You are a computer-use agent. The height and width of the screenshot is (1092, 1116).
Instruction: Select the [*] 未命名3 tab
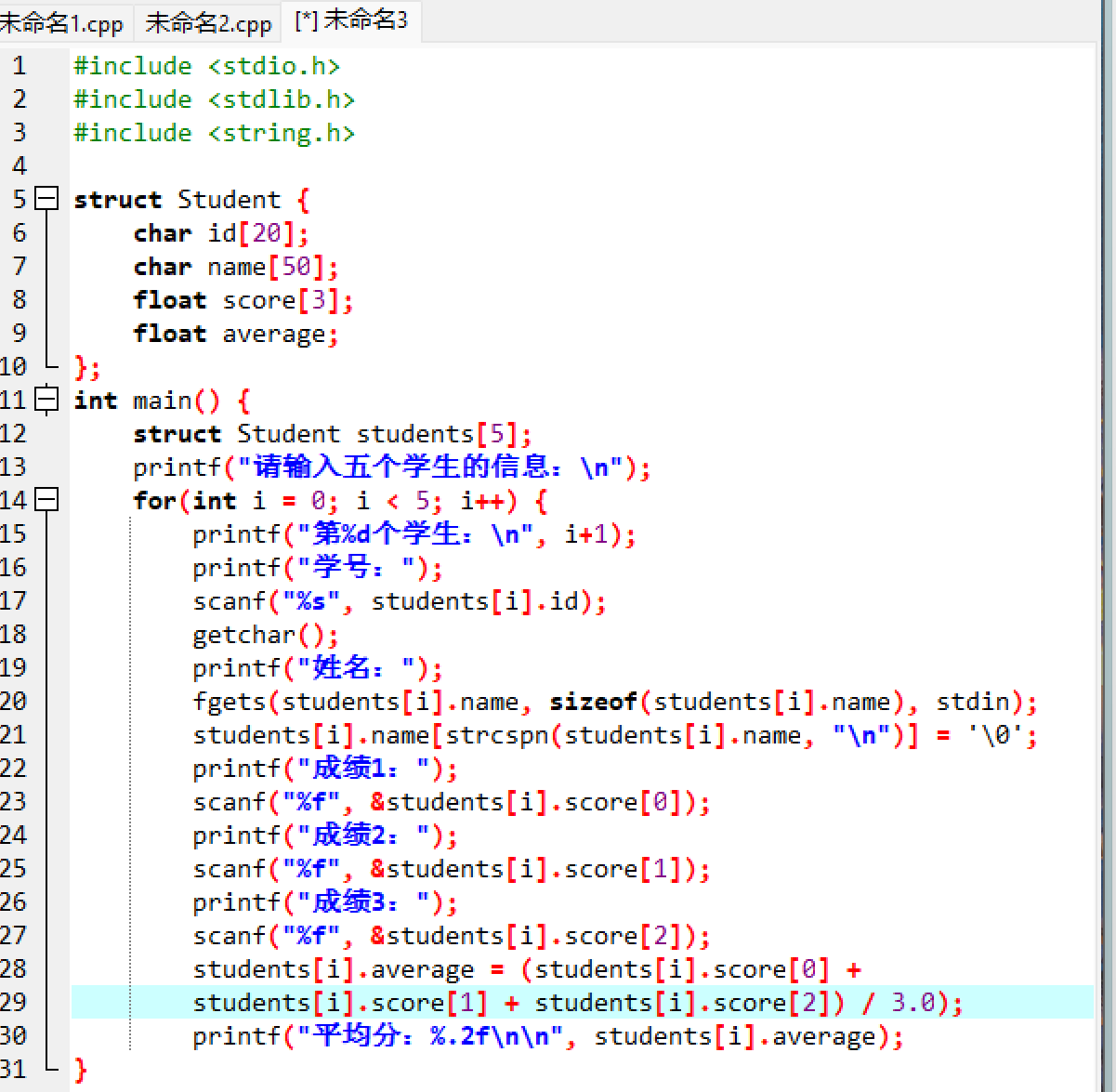(x=351, y=20)
